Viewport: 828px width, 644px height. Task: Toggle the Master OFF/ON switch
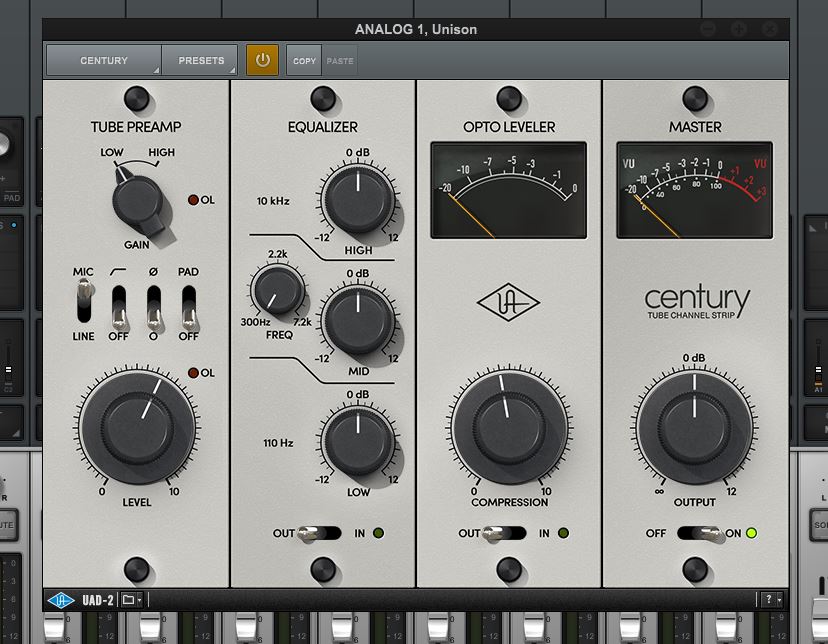point(699,534)
